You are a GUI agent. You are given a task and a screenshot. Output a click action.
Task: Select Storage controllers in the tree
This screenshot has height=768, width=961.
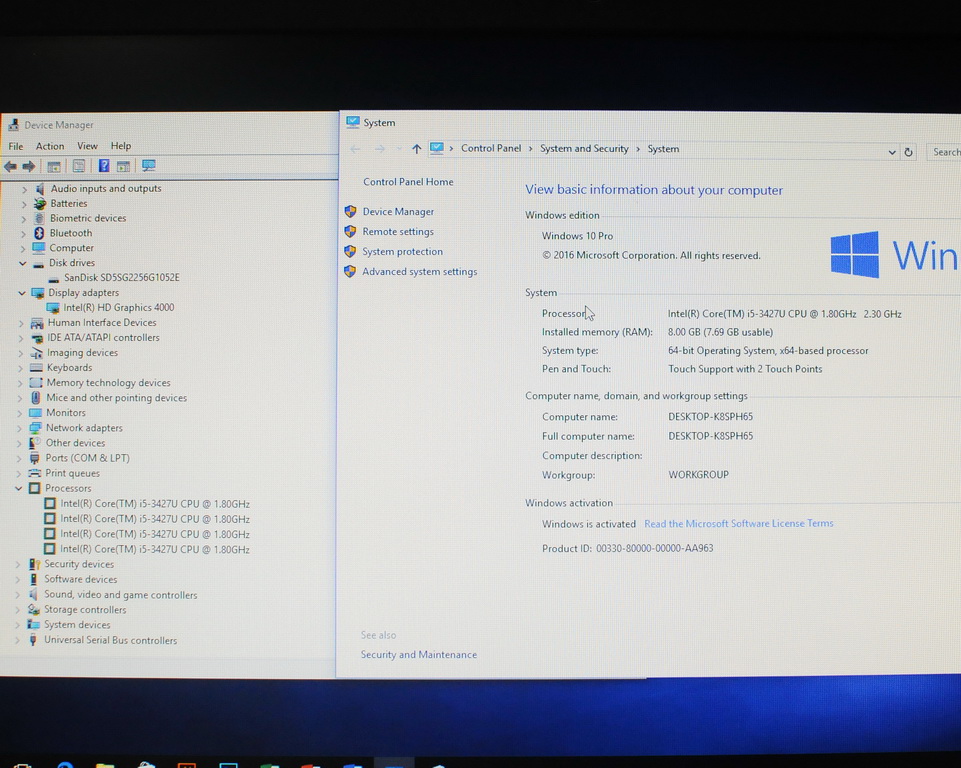85,610
